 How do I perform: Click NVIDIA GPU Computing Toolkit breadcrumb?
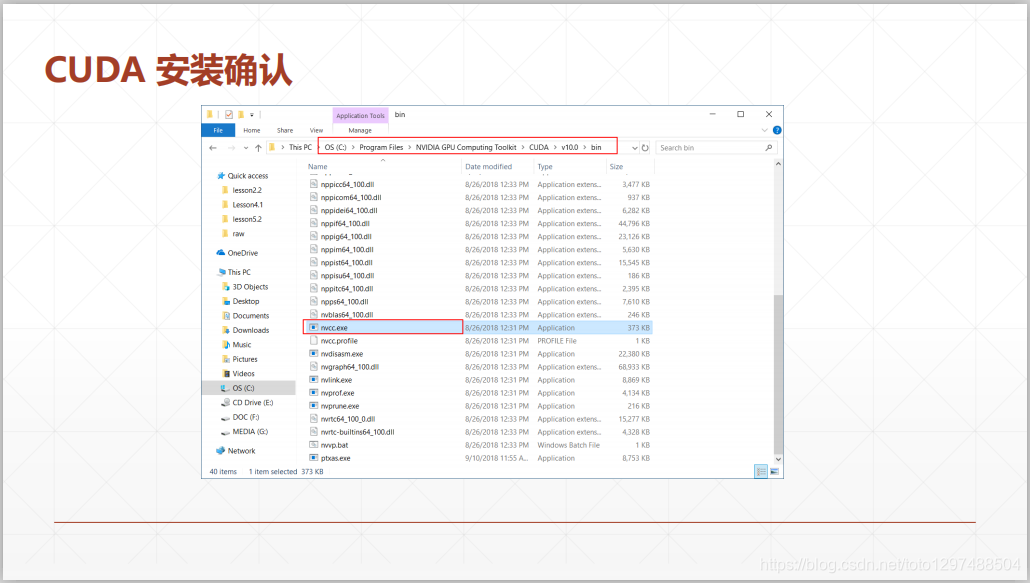(x=466, y=147)
